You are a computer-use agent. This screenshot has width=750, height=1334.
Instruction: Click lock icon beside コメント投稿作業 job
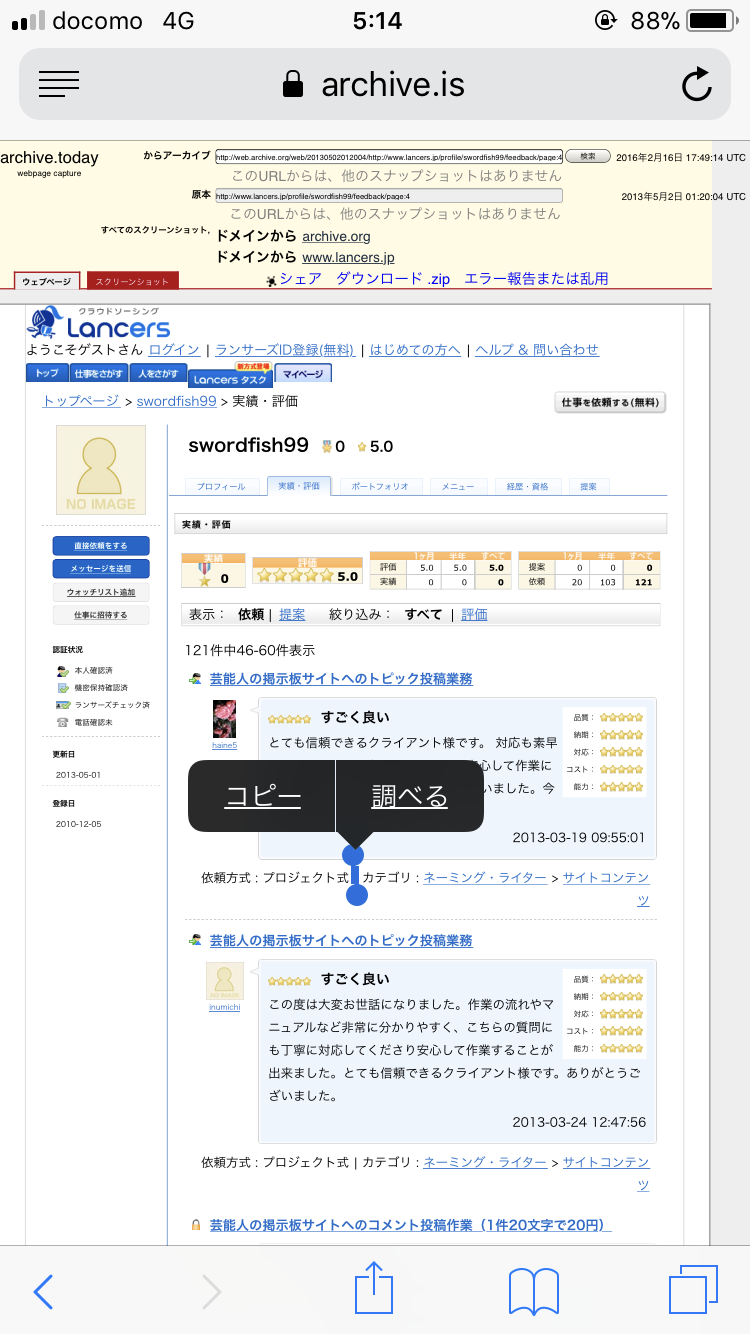pyautogui.click(x=196, y=1225)
